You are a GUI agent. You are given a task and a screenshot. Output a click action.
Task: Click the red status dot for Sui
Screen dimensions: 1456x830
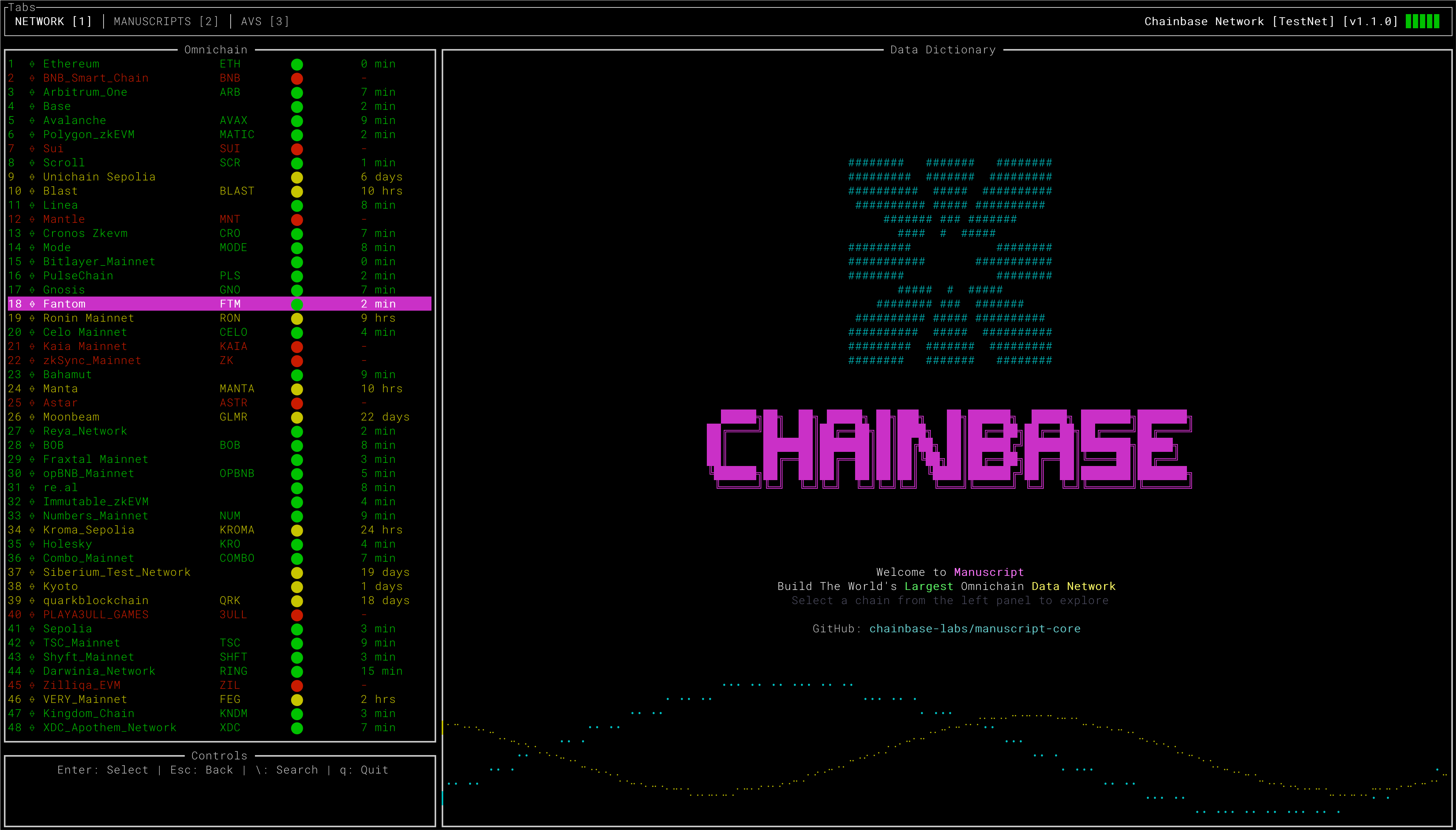297,149
